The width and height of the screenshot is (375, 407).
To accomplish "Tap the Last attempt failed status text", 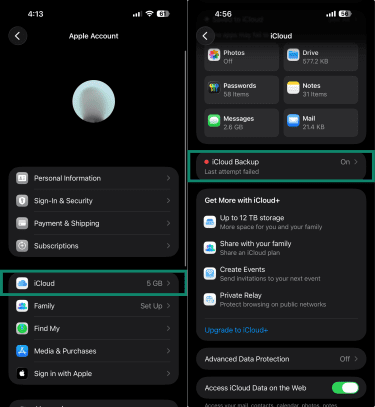I will (232, 172).
